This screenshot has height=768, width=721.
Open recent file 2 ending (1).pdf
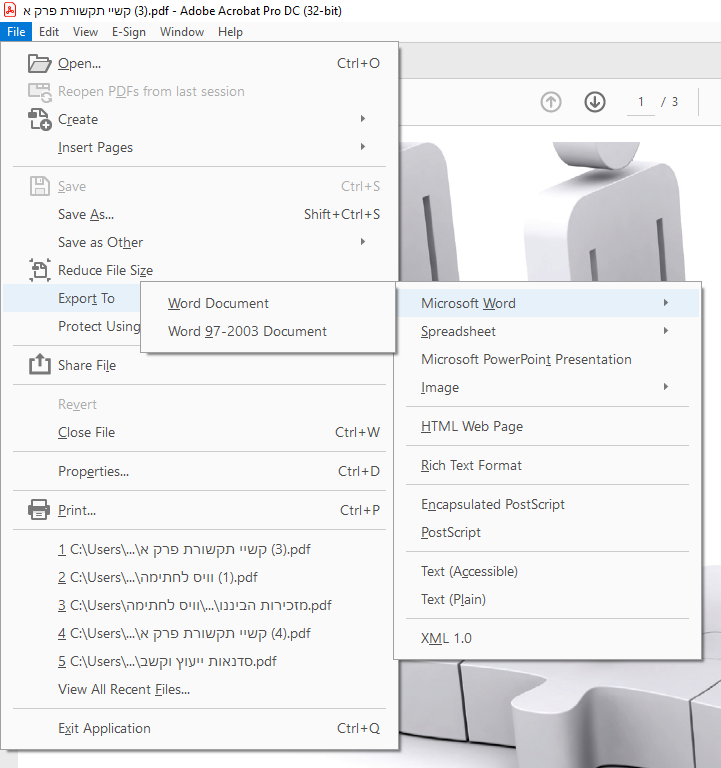[200, 577]
